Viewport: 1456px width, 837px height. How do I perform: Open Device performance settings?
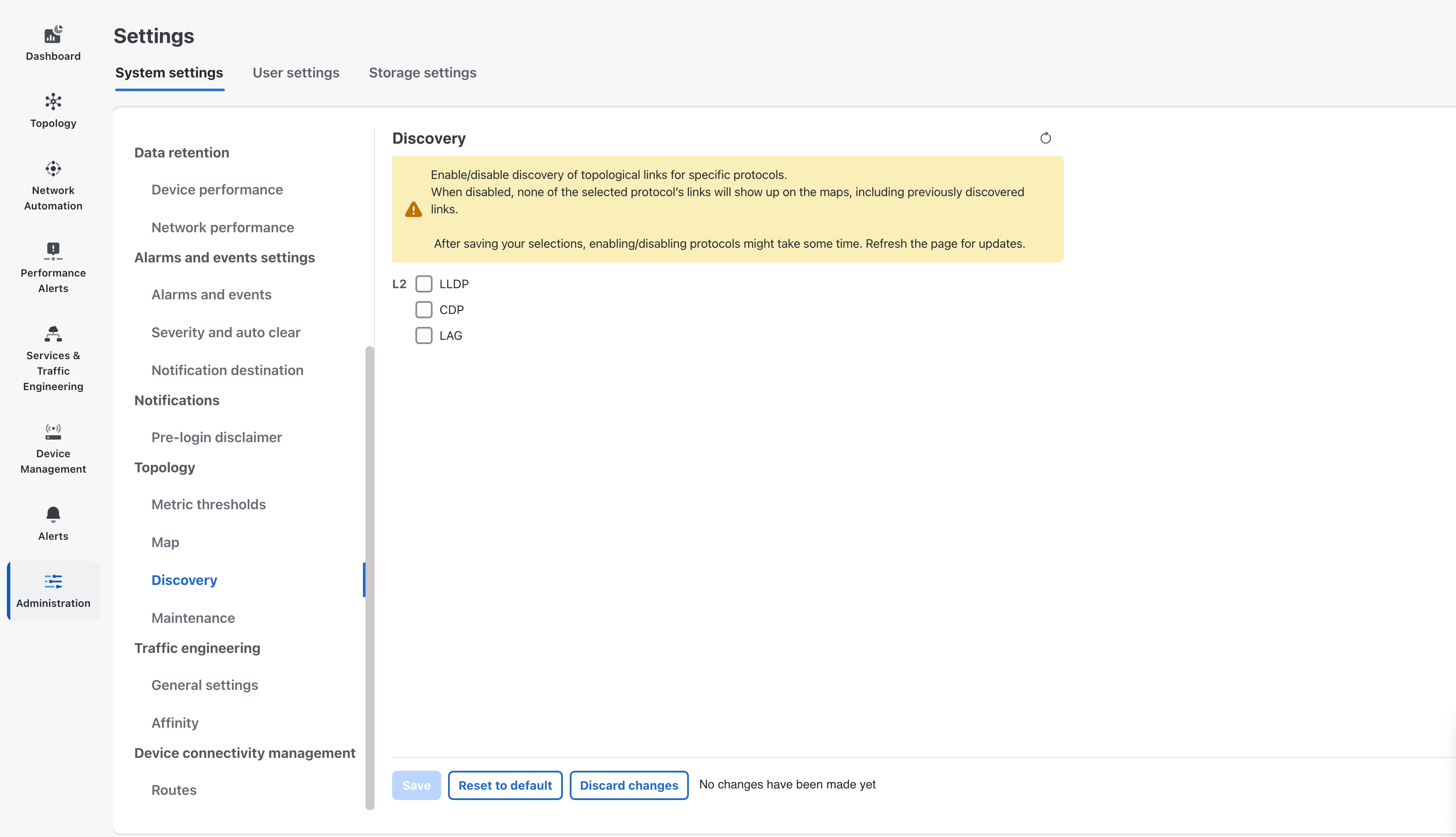coord(217,190)
